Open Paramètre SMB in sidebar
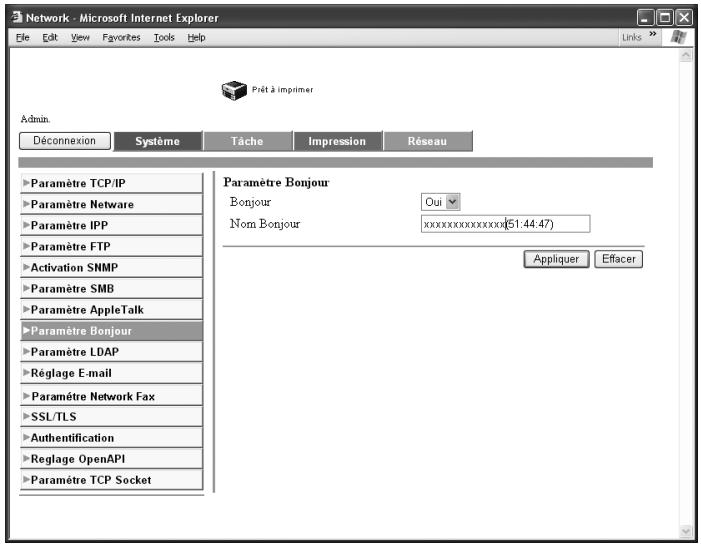Screen dimensions: 701x545 [x=111, y=288]
